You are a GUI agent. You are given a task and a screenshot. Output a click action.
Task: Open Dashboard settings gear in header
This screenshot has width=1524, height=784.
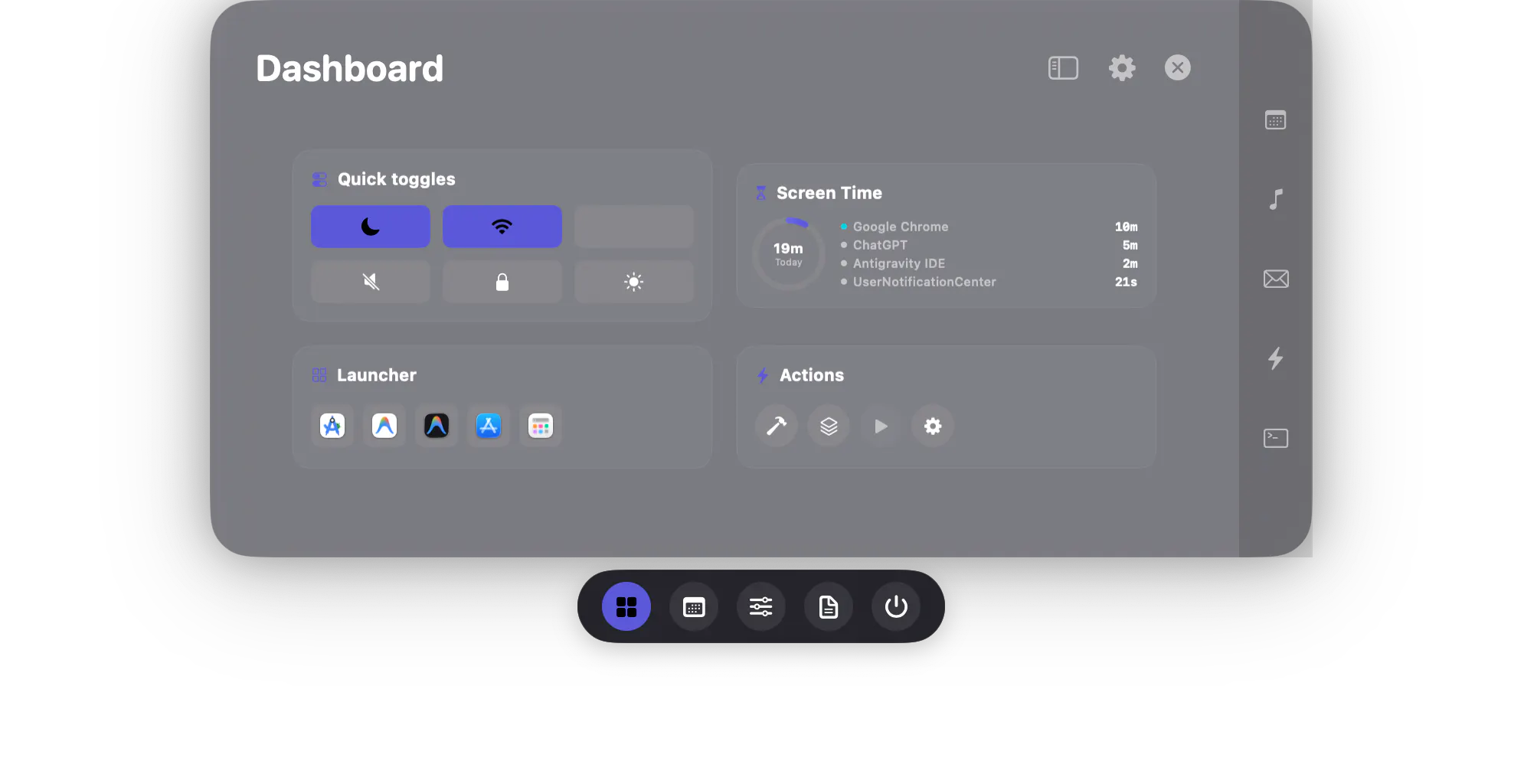(x=1122, y=68)
